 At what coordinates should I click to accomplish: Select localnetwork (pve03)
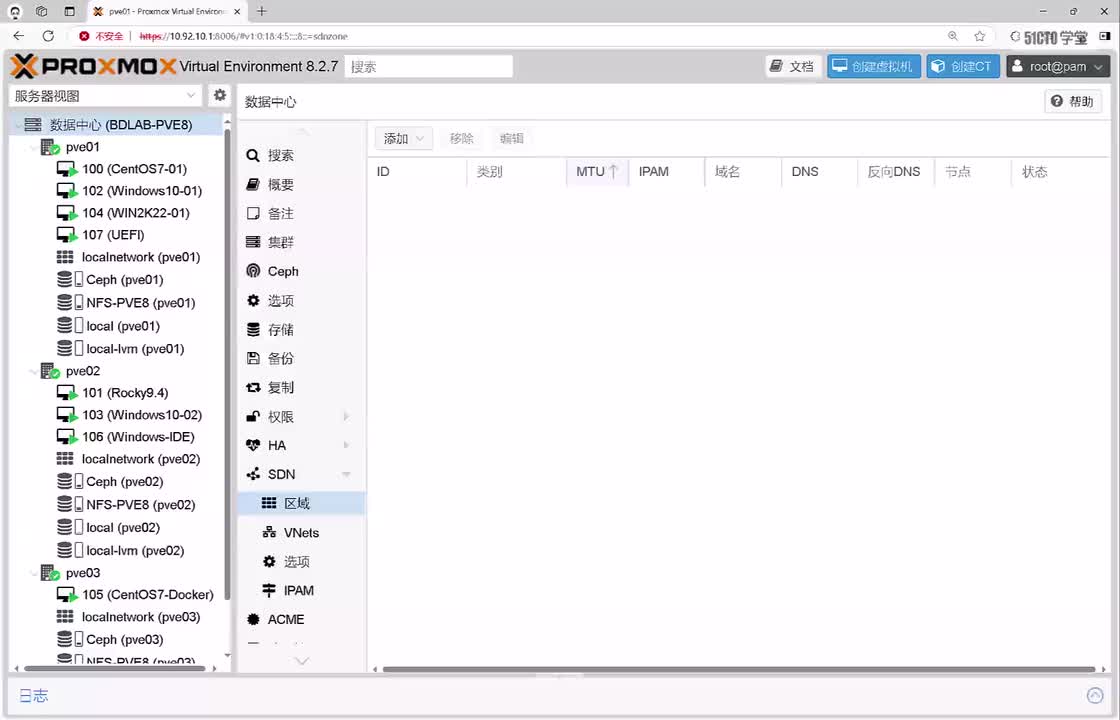pyautogui.click(x=141, y=617)
